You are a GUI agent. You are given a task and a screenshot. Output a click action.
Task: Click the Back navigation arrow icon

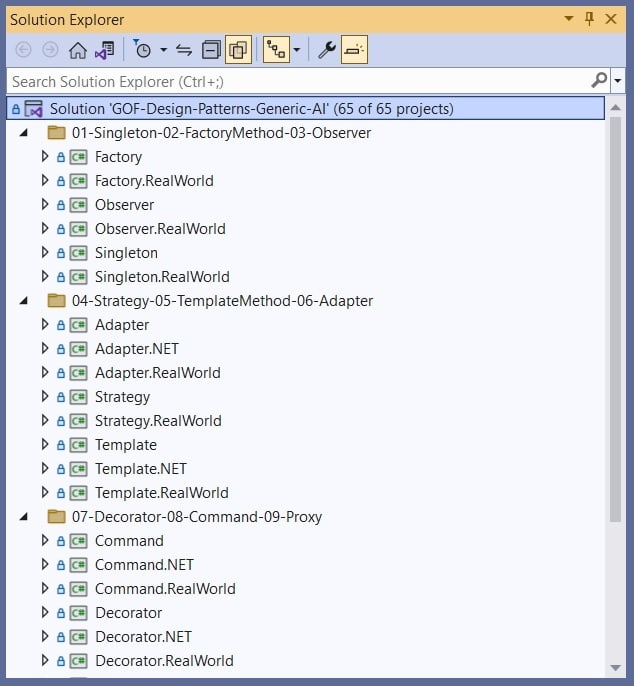point(23,50)
